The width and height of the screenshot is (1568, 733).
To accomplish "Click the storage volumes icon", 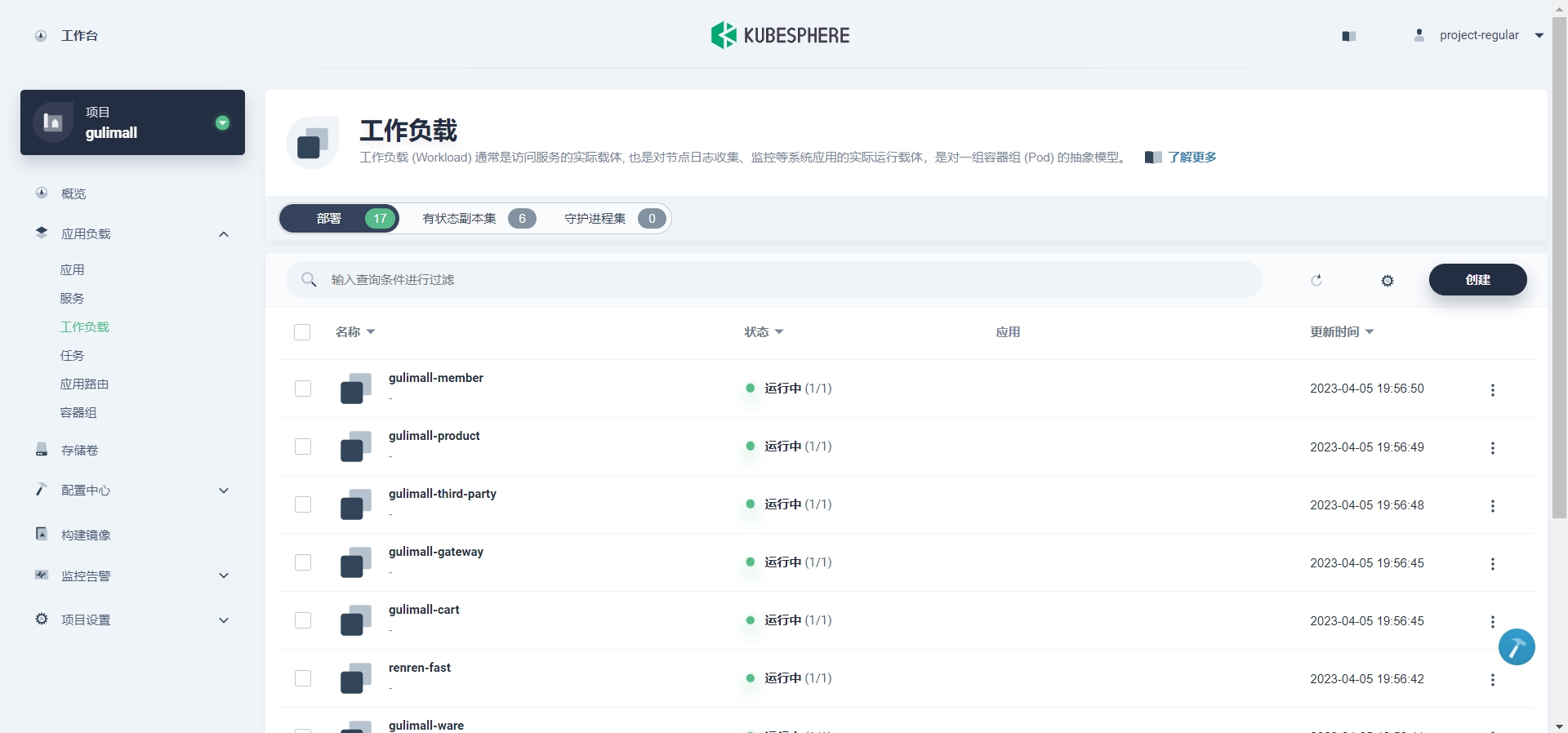I will tap(42, 450).
